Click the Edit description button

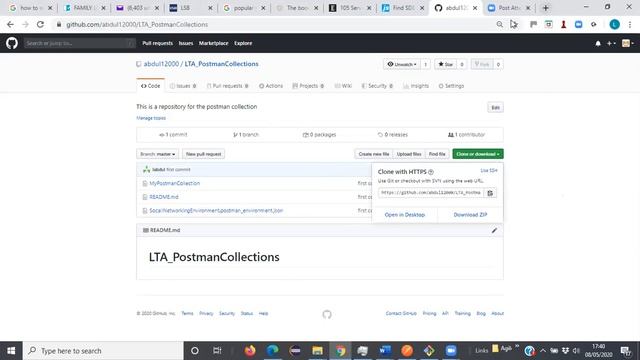496,108
